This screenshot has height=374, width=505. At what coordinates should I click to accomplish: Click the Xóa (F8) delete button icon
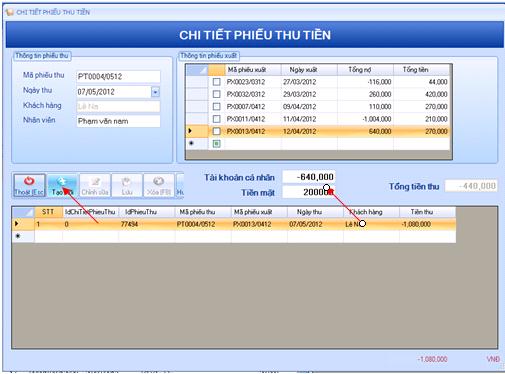click(x=158, y=181)
